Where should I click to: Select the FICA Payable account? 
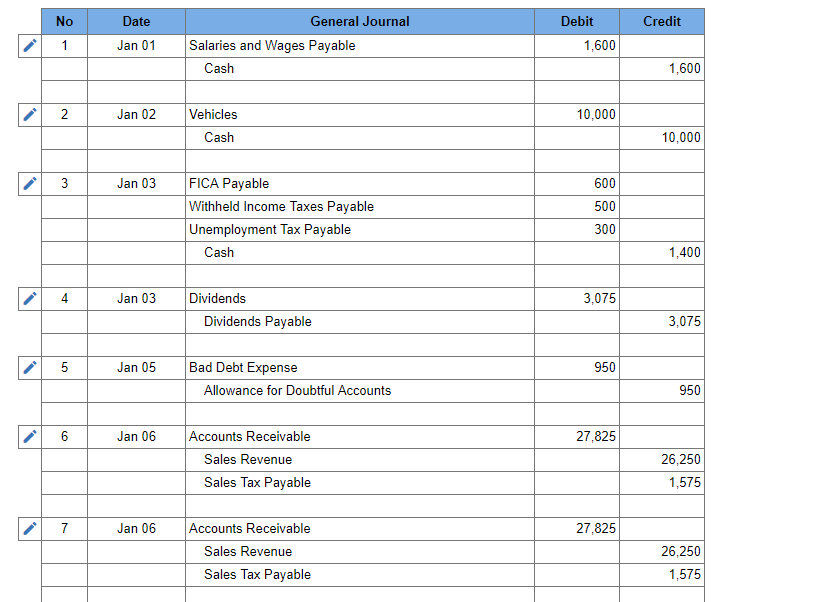[x=360, y=184]
